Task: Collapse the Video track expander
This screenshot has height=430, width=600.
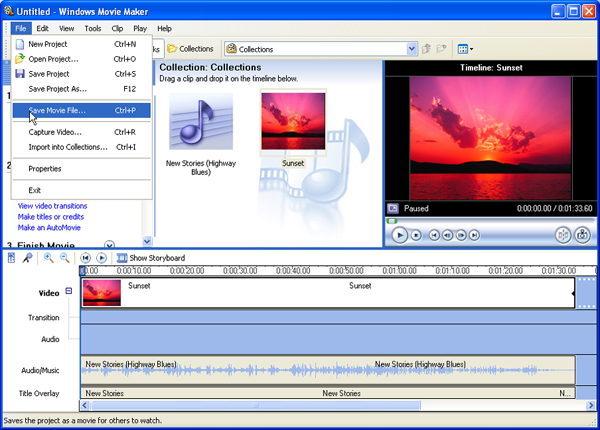Action: tap(69, 291)
